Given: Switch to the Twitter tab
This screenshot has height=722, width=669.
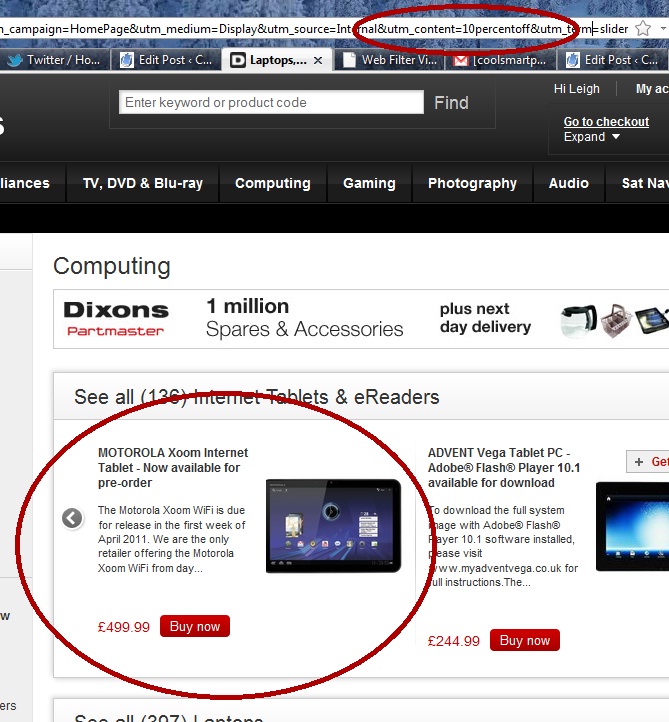Looking at the screenshot, I should pyautogui.click(x=54, y=60).
